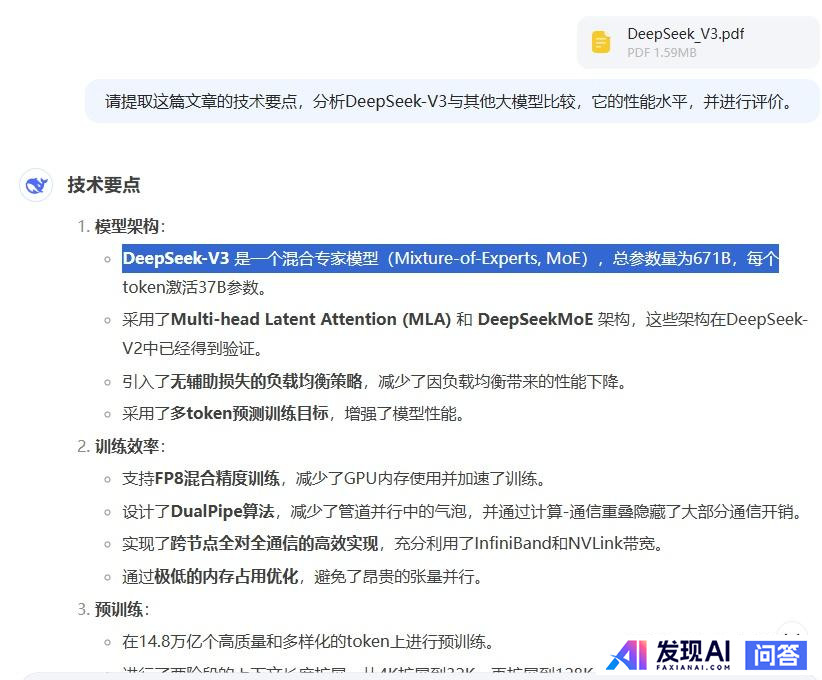Open the DeepSeek_V3.pdf attachment

(x=698, y=42)
